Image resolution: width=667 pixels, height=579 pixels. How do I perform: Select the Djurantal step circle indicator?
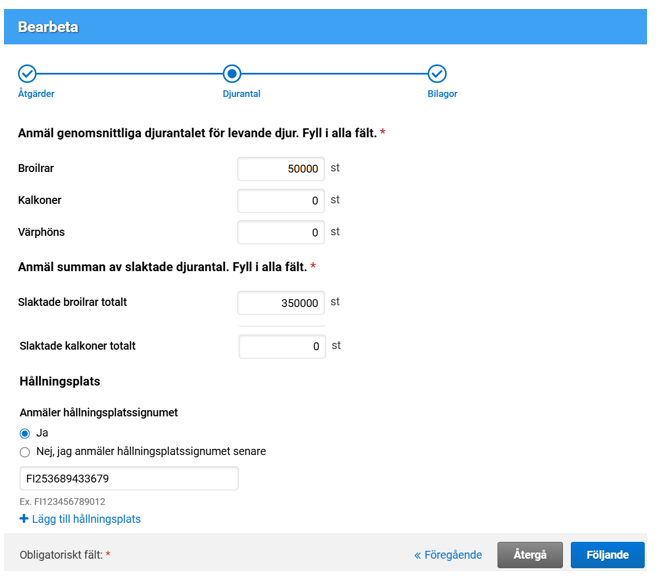point(232,74)
